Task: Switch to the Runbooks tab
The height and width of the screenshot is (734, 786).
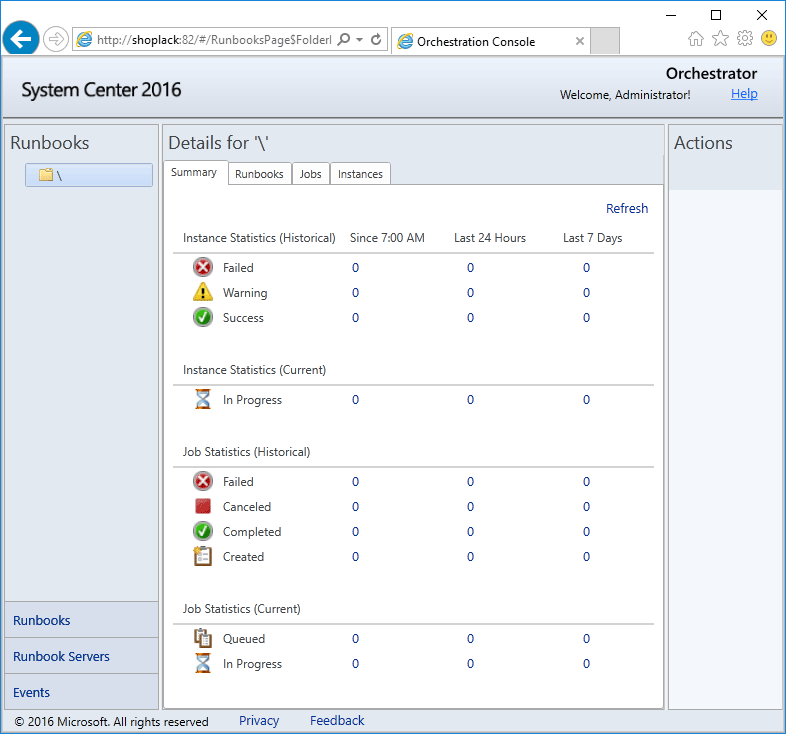Action: [x=259, y=174]
